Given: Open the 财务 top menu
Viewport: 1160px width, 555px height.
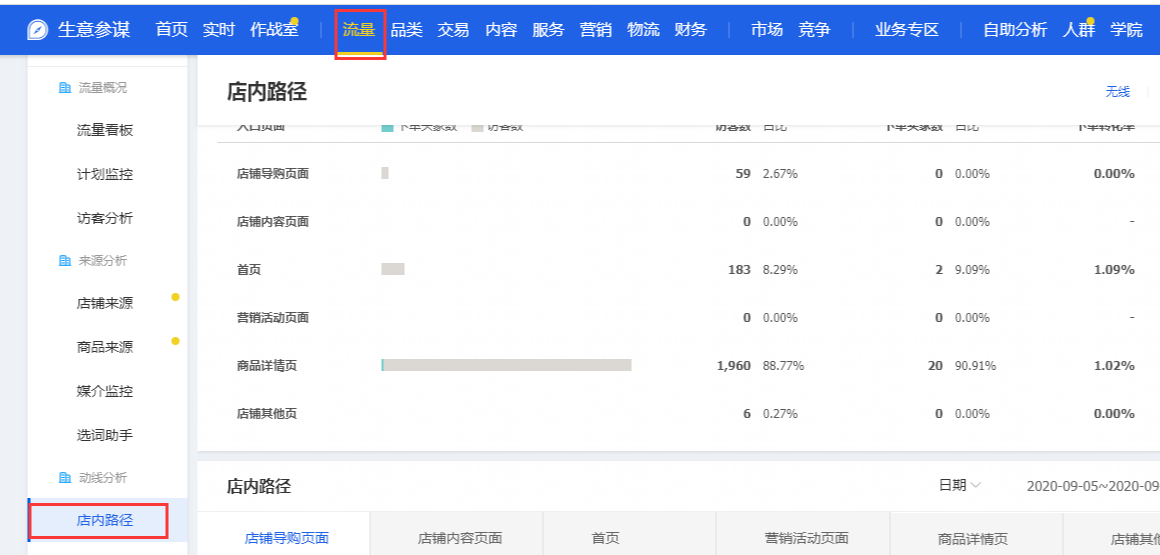Looking at the screenshot, I should point(690,30).
